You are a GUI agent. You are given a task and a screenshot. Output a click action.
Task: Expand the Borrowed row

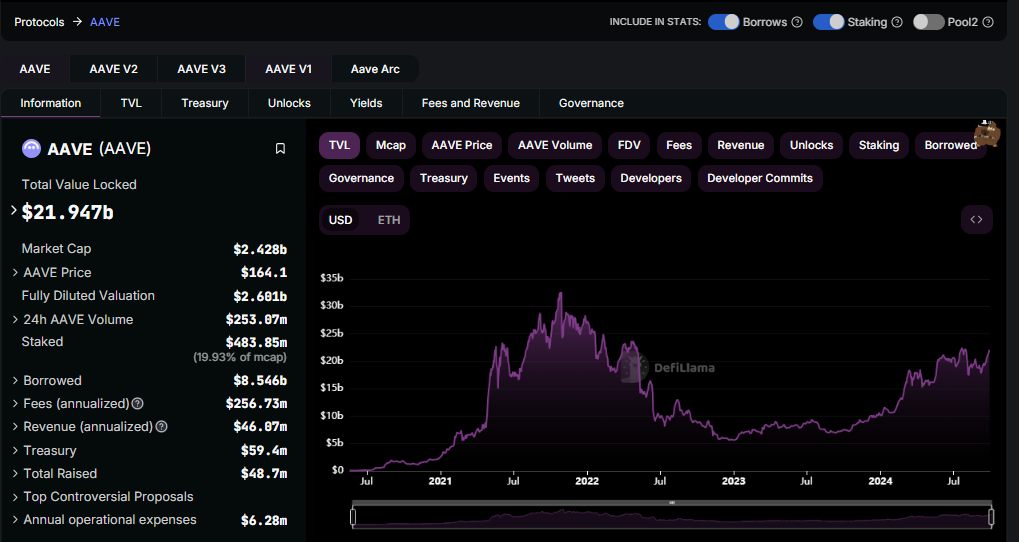tap(15, 381)
